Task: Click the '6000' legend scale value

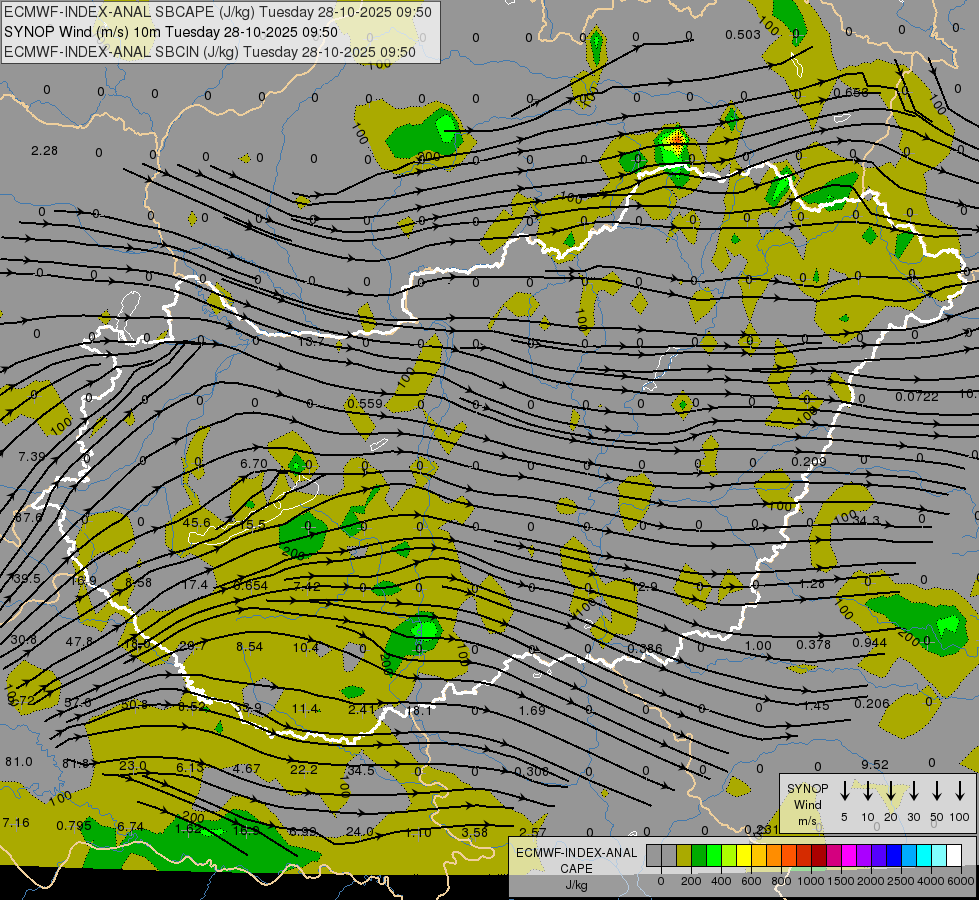Action: [962, 881]
